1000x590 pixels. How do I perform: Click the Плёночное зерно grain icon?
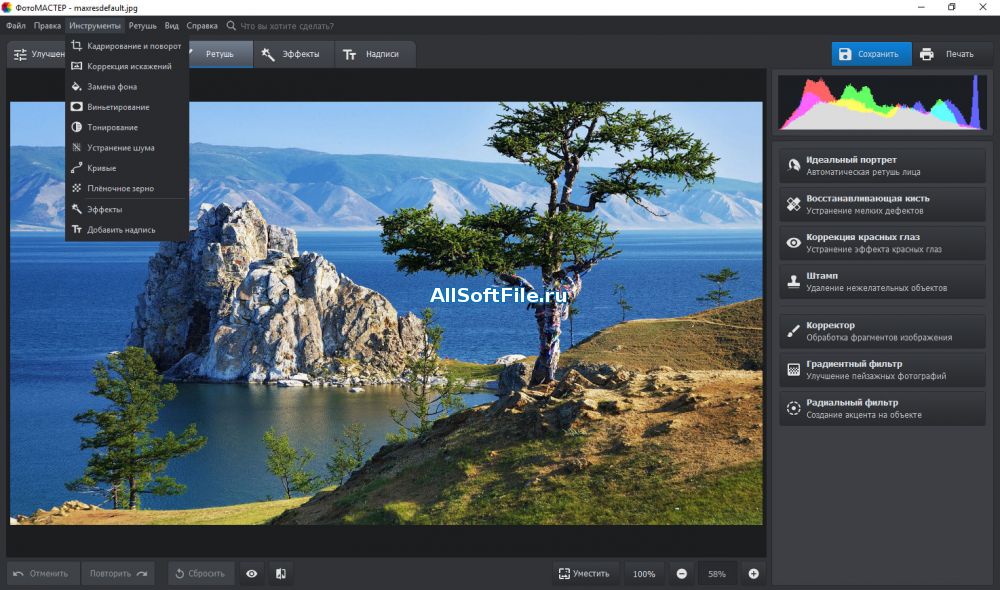click(x=77, y=189)
